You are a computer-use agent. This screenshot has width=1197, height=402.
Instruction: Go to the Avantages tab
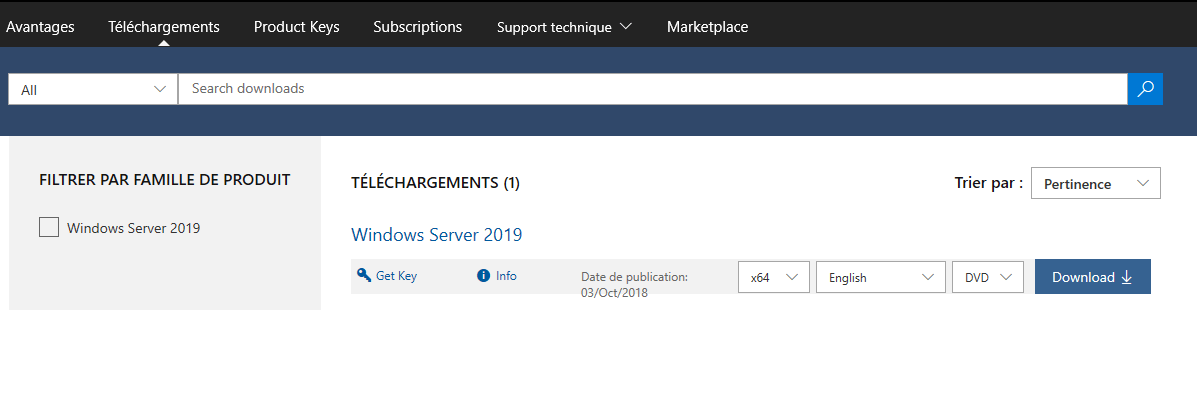pos(40,27)
